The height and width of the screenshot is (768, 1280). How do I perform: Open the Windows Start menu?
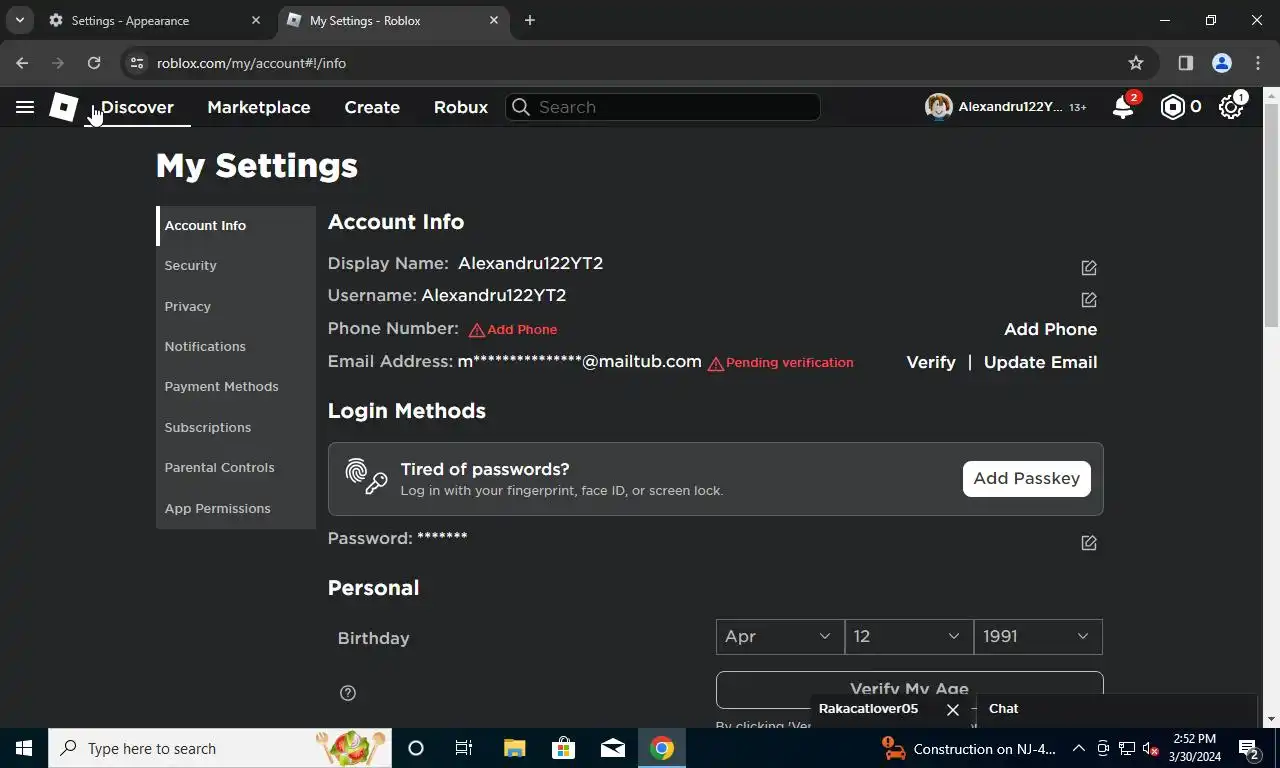(24, 748)
